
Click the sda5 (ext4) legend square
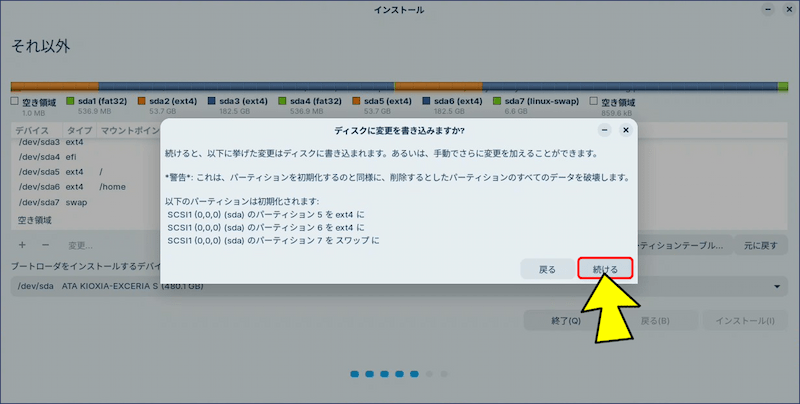[x=356, y=101]
